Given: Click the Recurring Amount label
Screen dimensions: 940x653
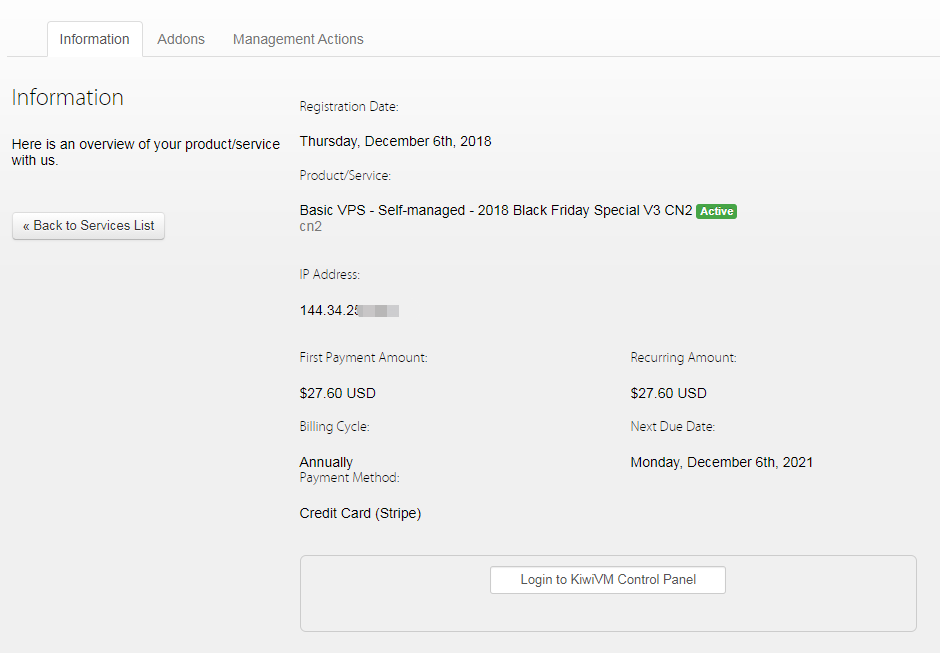Looking at the screenshot, I should 683,357.
